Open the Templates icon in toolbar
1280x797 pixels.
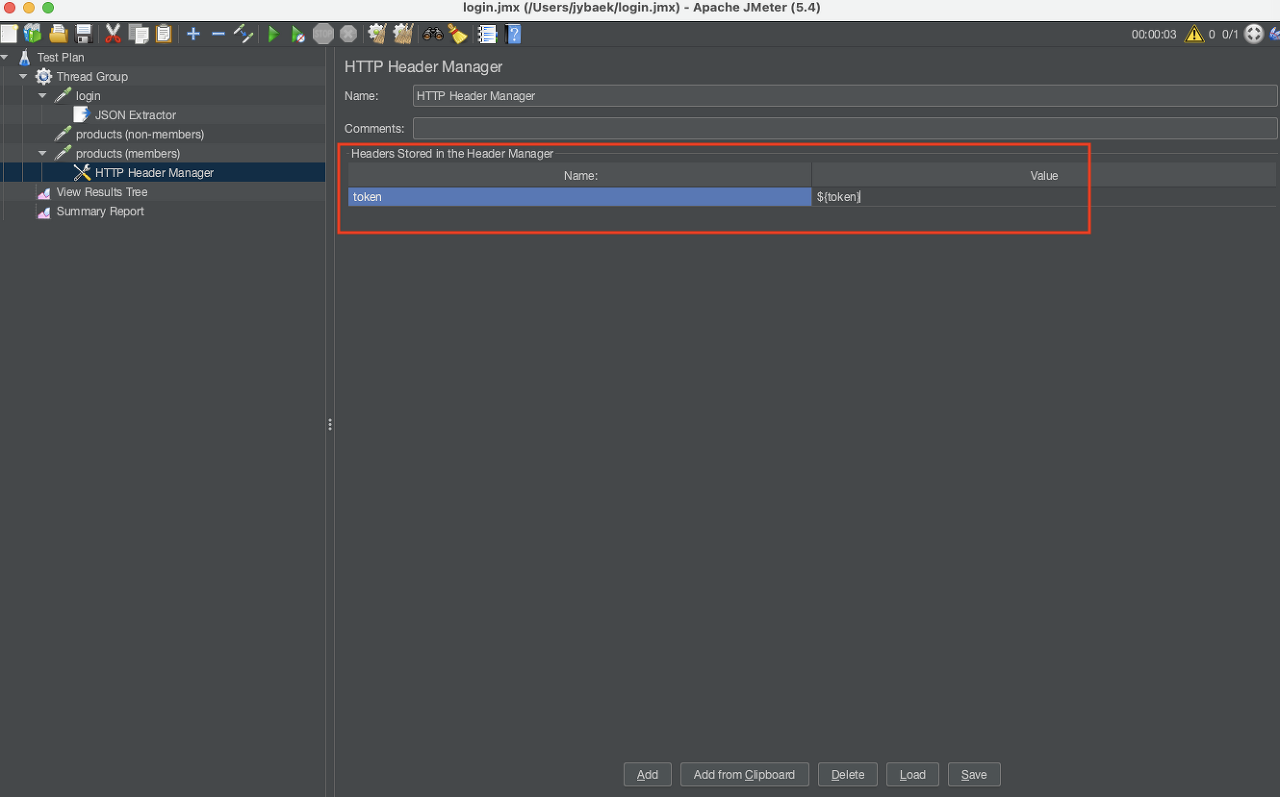tap(32, 34)
